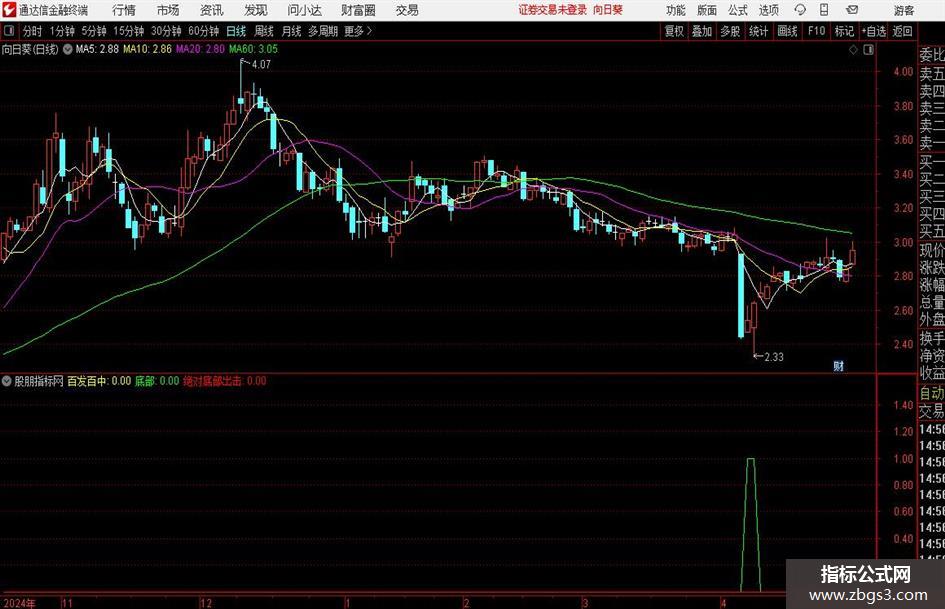
Task: Open the 公式 menu
Action: coord(738,10)
